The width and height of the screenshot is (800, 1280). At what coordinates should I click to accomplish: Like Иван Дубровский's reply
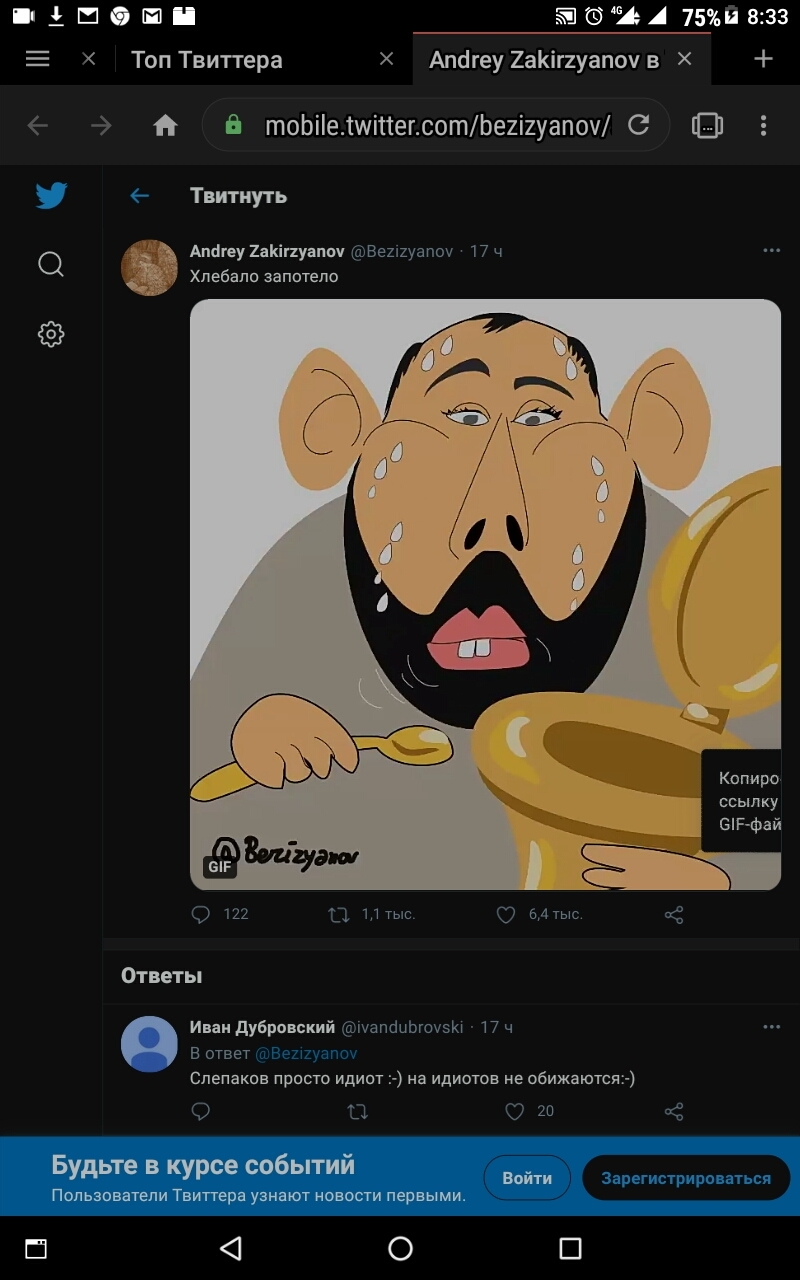(x=514, y=1111)
